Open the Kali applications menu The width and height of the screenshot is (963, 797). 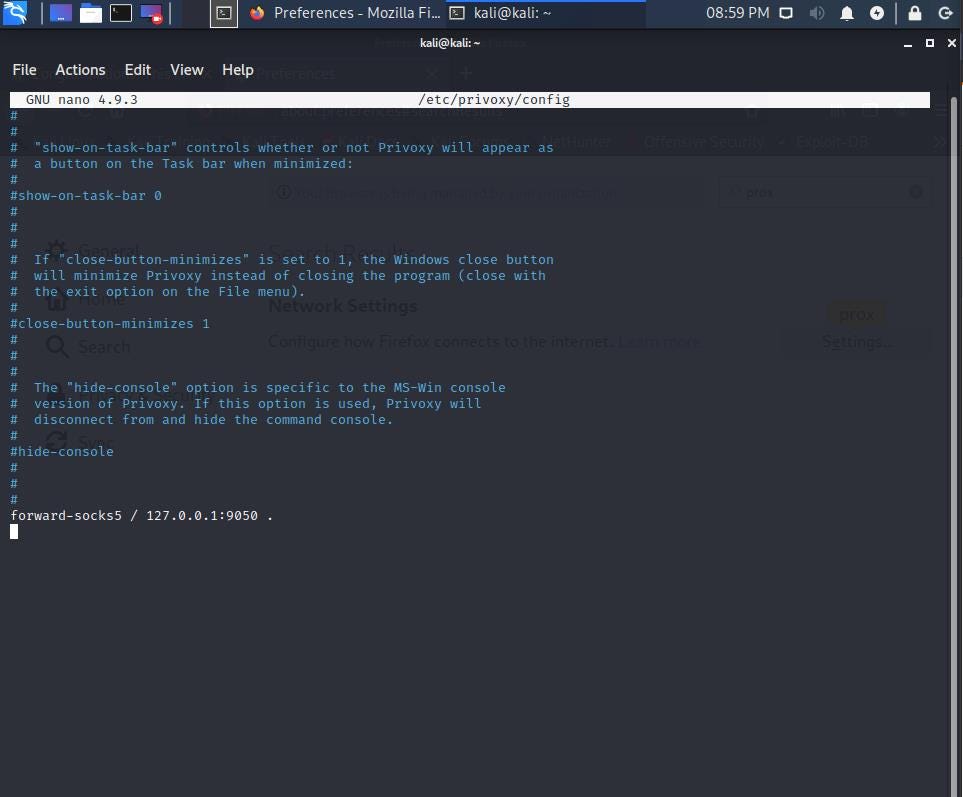[15, 13]
